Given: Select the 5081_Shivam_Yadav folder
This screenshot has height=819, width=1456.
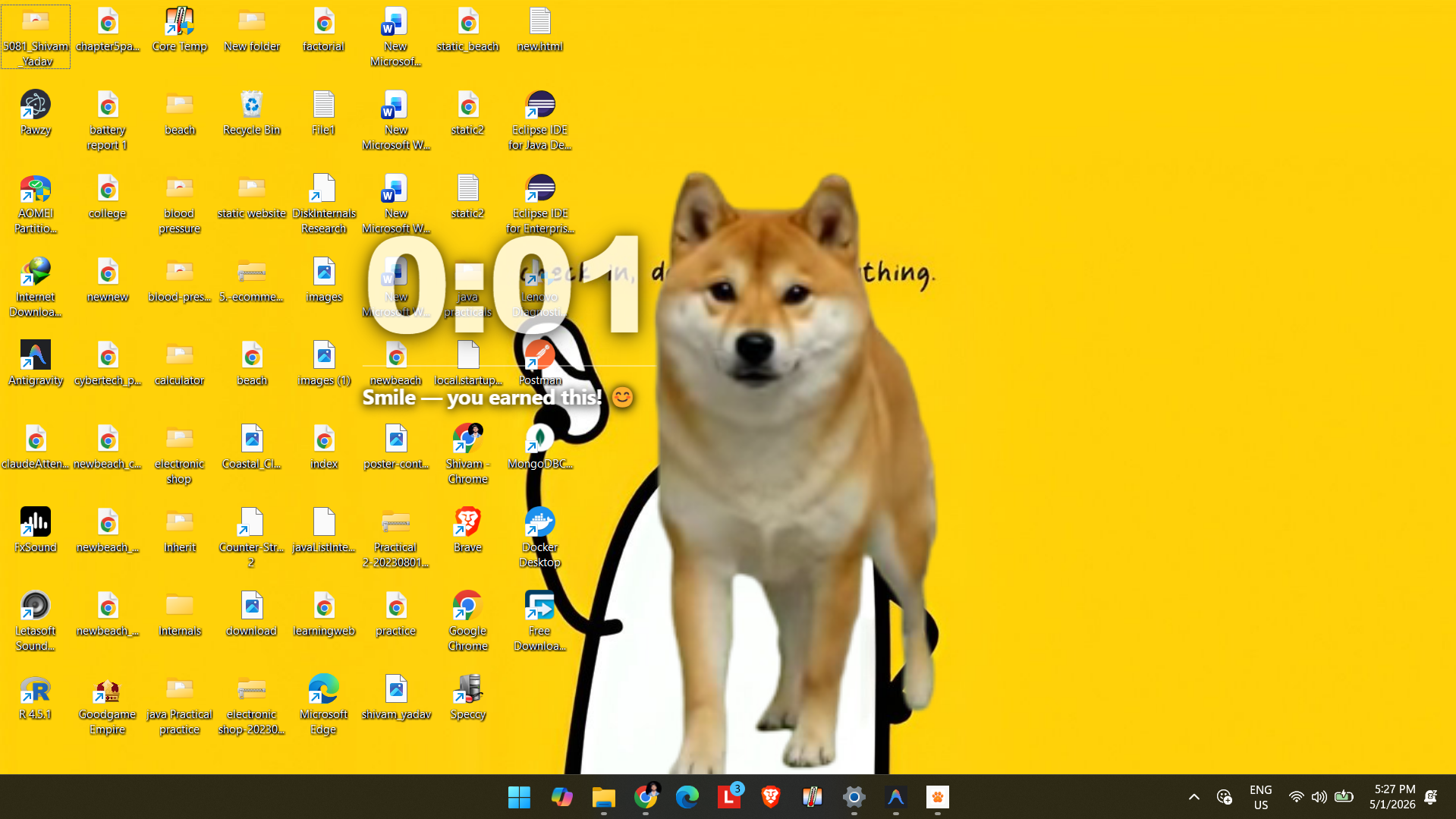Looking at the screenshot, I should [36, 37].
